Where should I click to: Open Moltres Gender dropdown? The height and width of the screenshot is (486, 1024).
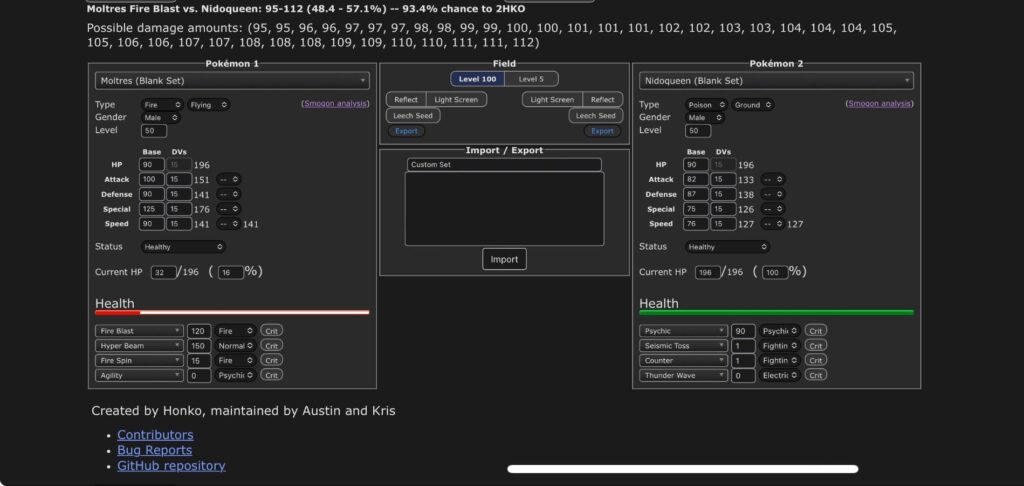[161, 118]
